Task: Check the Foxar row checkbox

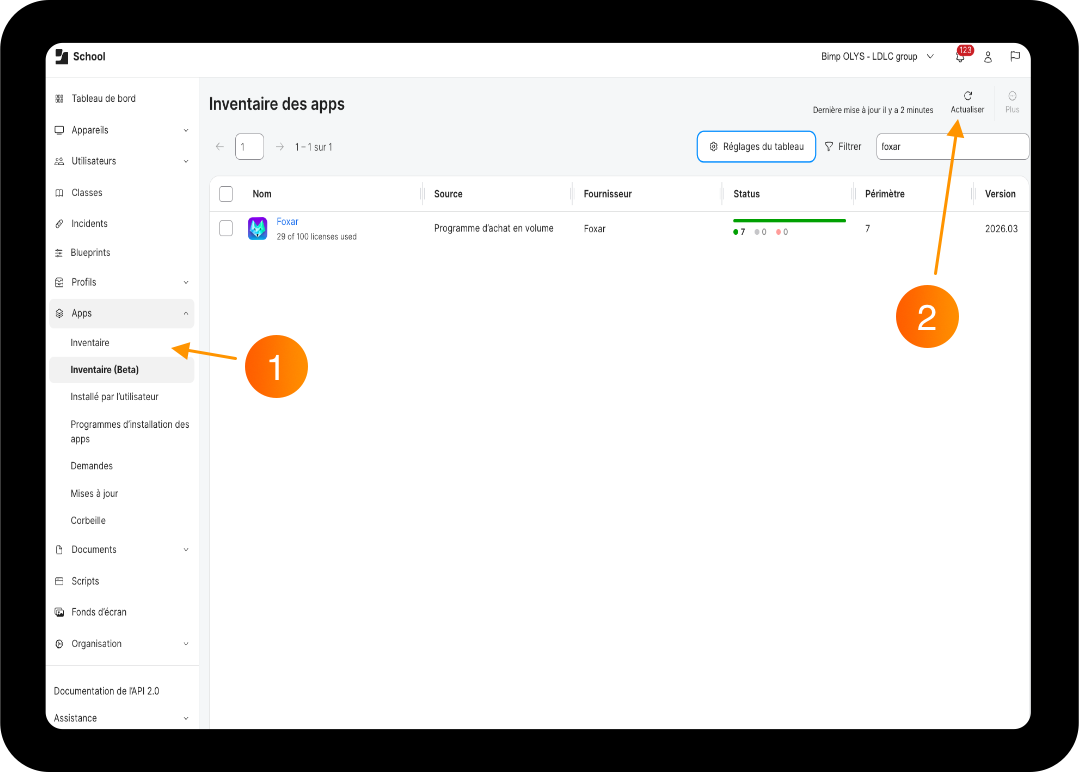Action: pos(226,228)
